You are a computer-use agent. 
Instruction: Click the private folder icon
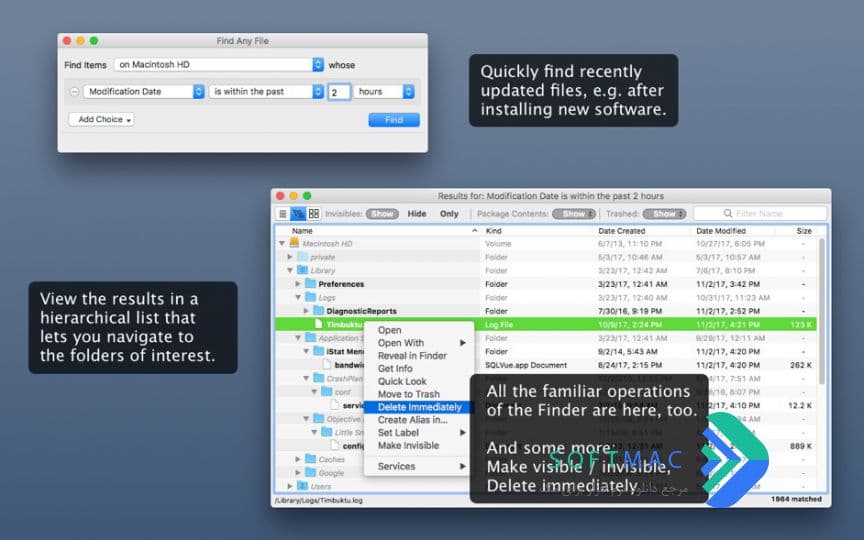[302, 257]
